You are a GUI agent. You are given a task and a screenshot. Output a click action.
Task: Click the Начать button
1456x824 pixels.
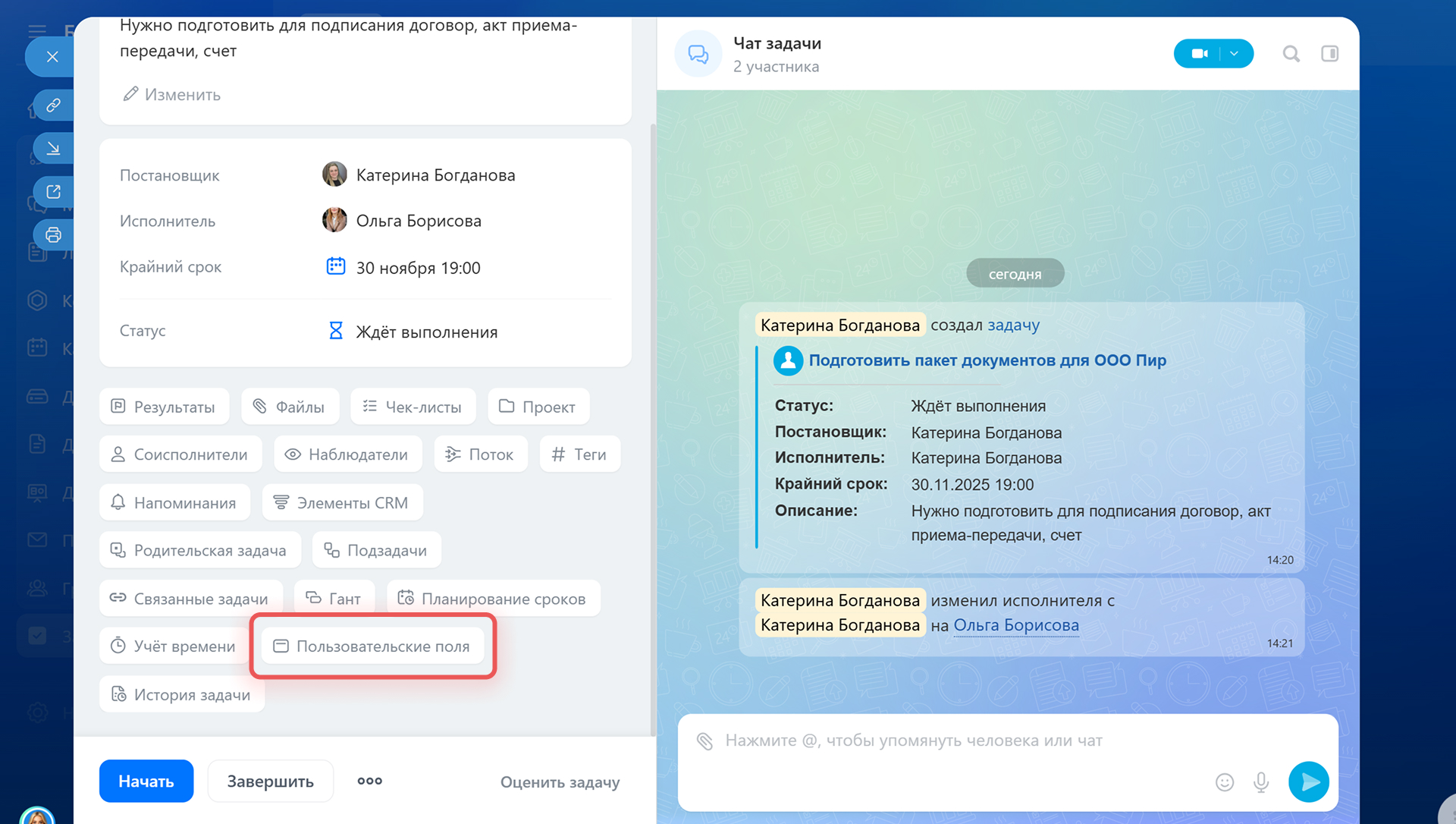[x=146, y=781]
